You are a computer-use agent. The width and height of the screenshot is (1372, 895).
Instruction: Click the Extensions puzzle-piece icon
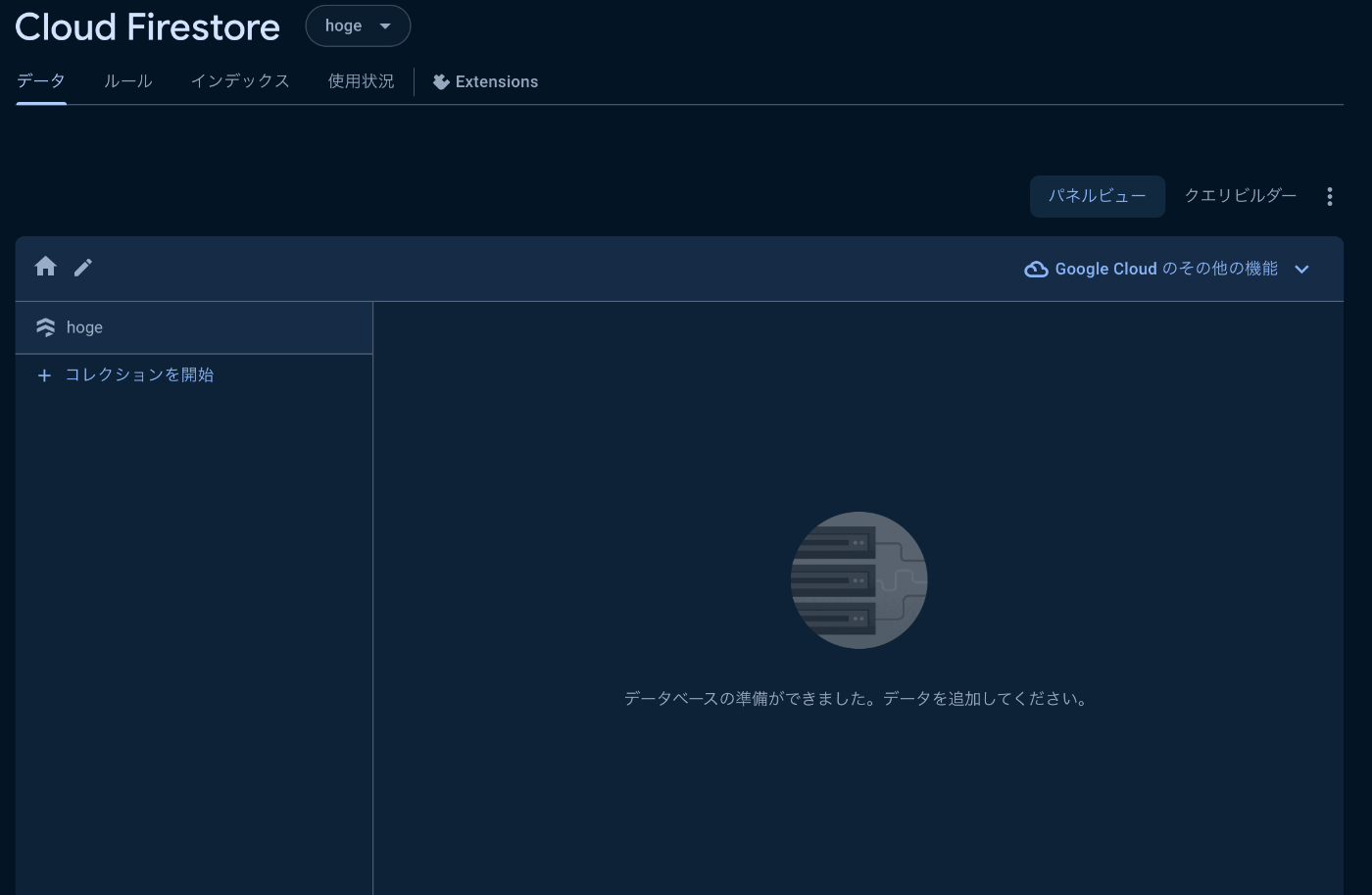(441, 82)
